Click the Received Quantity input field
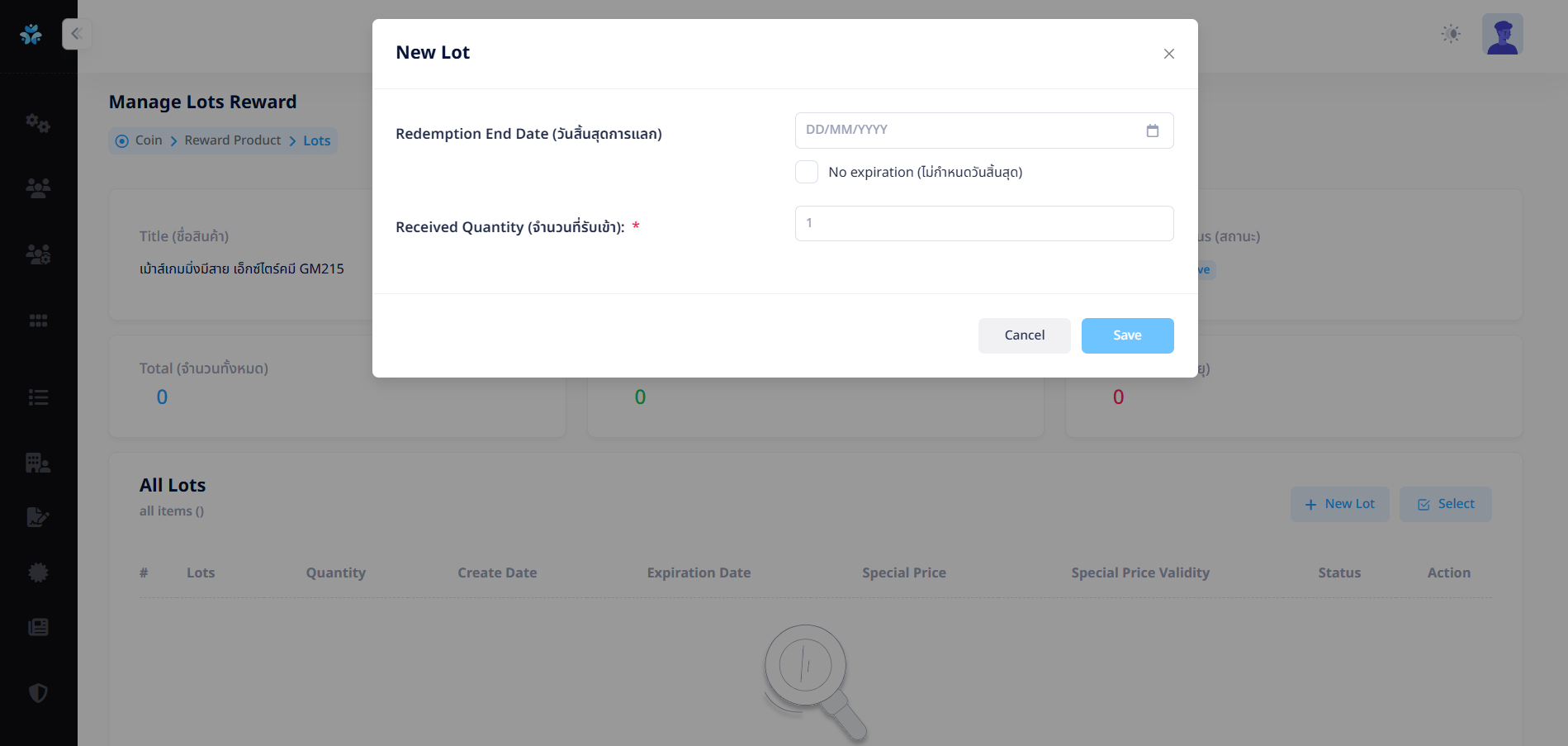The height and width of the screenshot is (746, 1568). point(983,224)
